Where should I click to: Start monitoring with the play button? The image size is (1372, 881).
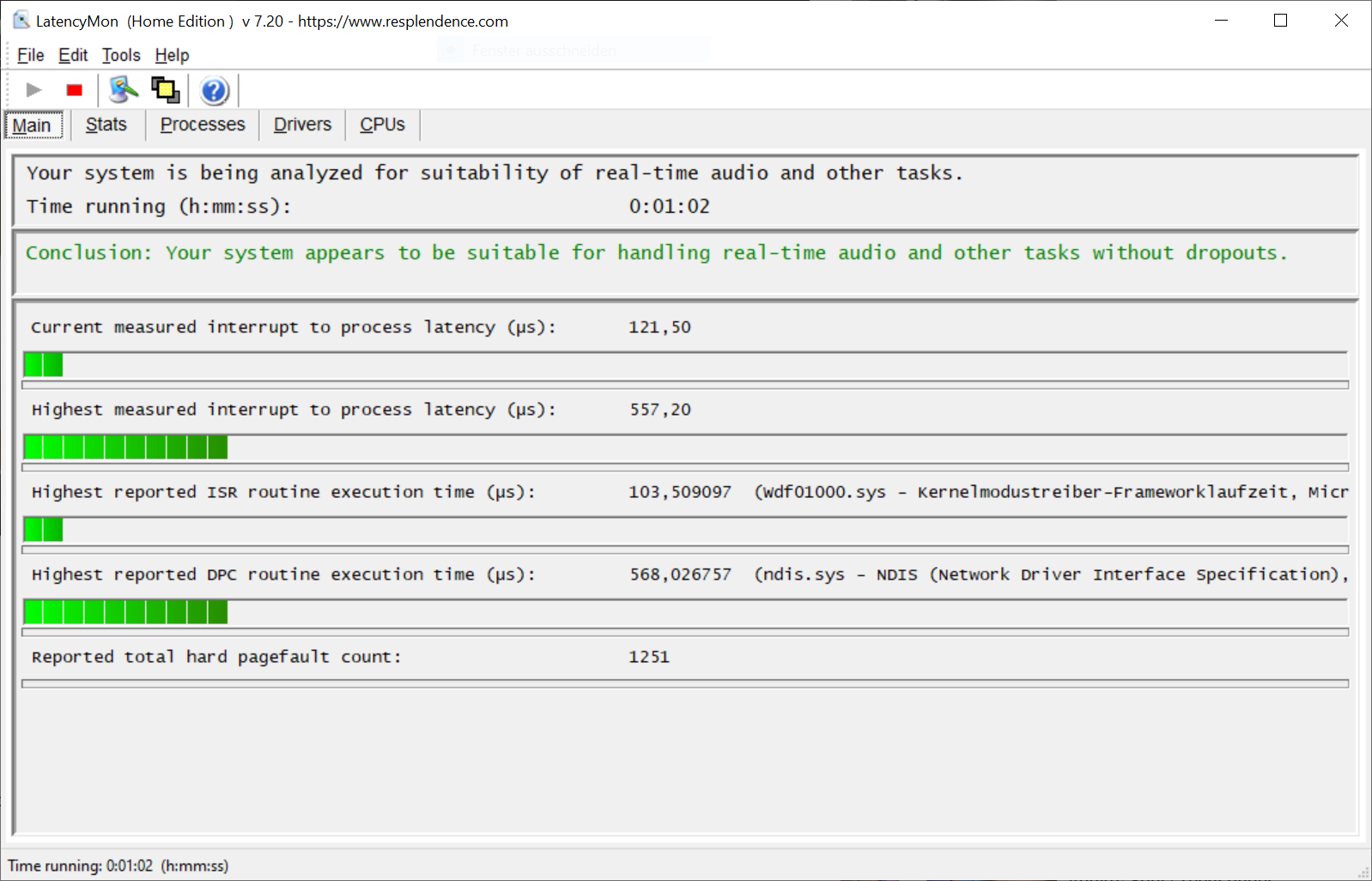[x=34, y=90]
